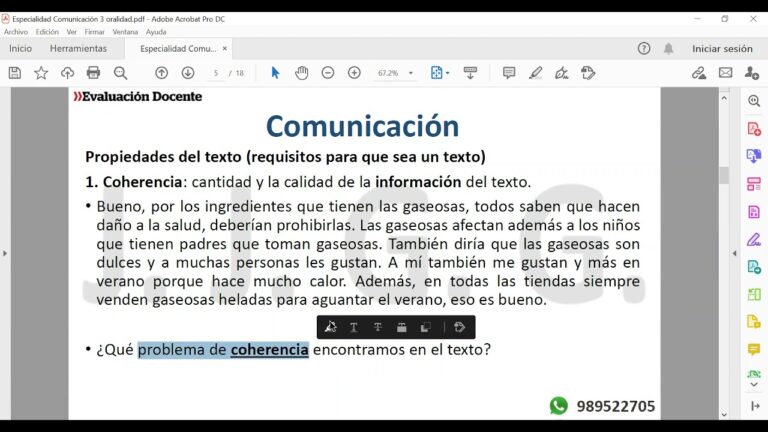Switch to the Inicio tab
This screenshot has width=768, height=432.
point(20,48)
